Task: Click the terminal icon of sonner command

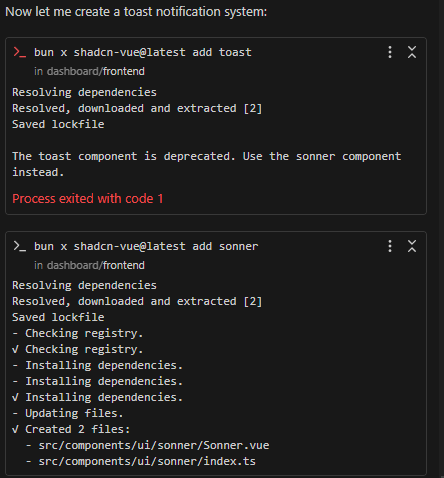Action: (x=19, y=246)
